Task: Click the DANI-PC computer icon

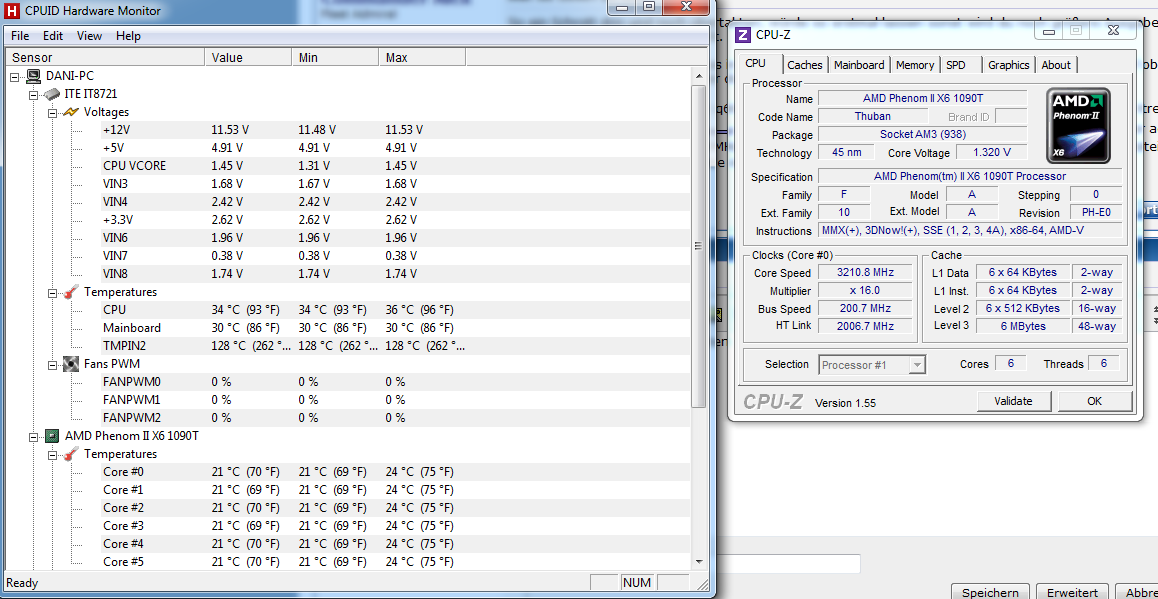Action: click(33, 76)
